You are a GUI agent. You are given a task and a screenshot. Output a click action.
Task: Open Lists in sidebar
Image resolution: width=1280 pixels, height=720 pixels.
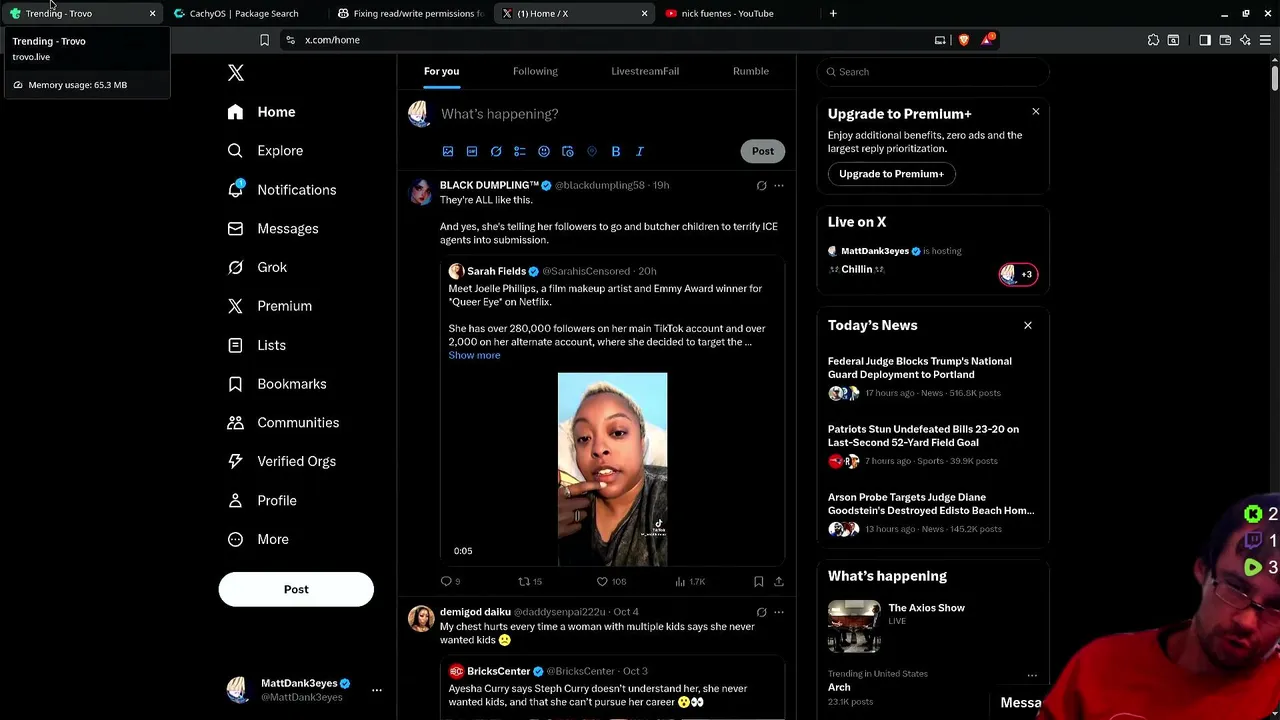[257, 345]
